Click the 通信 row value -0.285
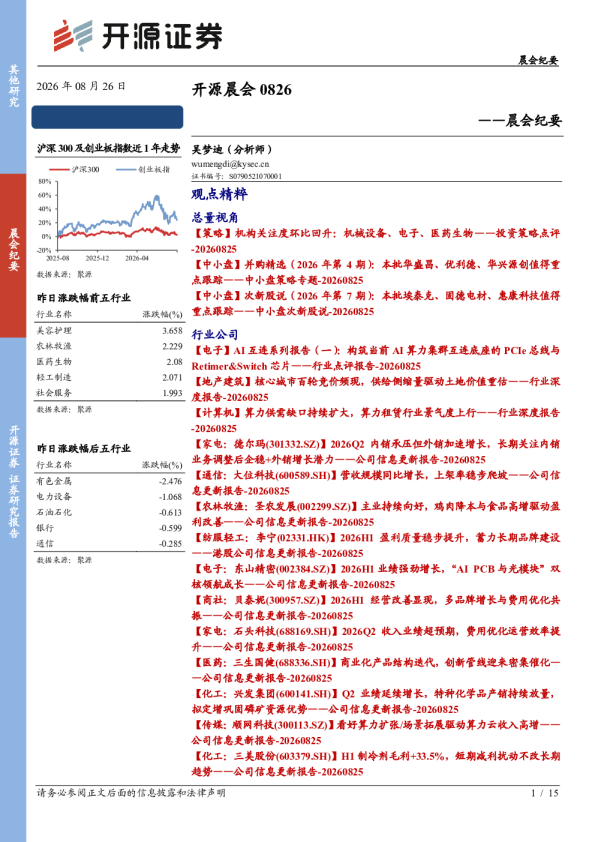The height and width of the screenshot is (842, 595). 171,543
